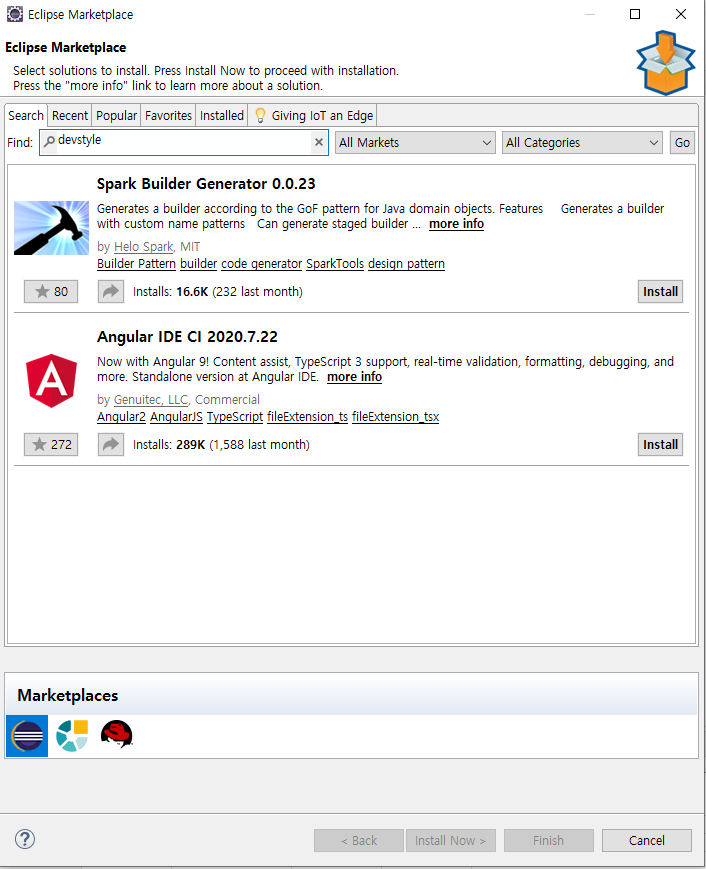Select the Eclipse marketplace icon

pos(27,736)
